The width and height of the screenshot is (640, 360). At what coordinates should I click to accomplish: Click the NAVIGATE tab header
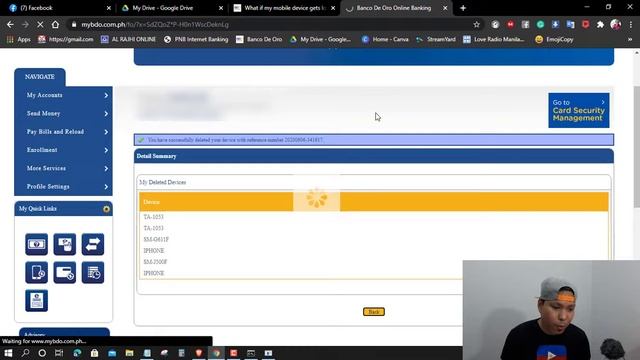(40, 77)
